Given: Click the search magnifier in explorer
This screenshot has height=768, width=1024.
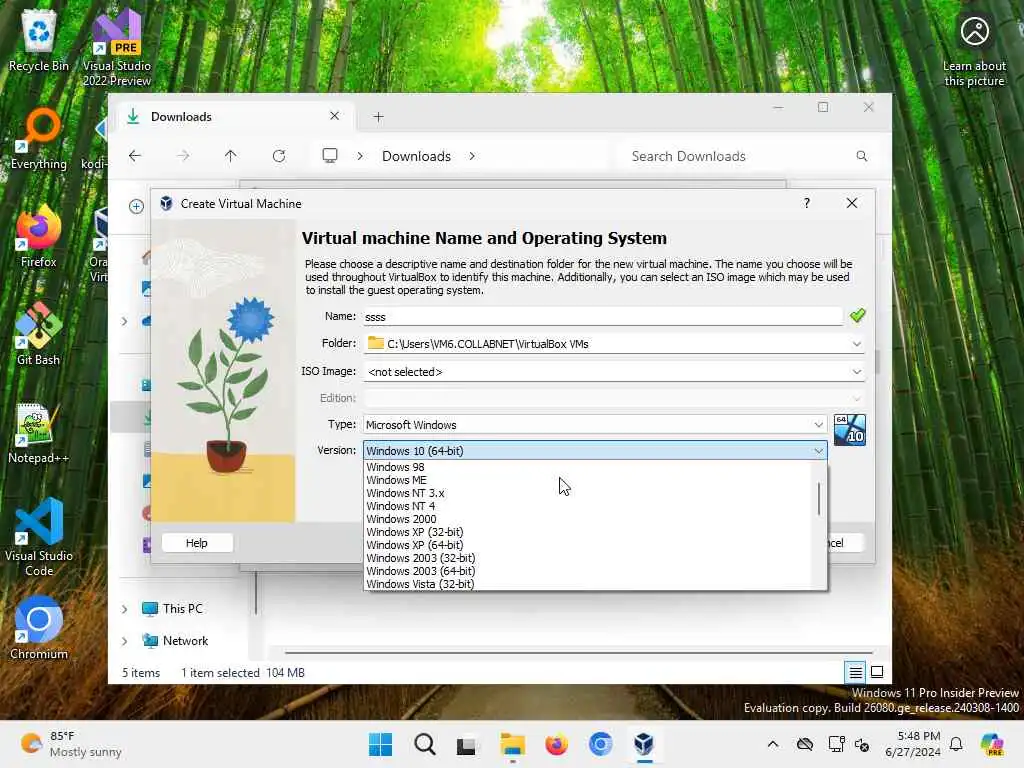Looking at the screenshot, I should tap(862, 156).
